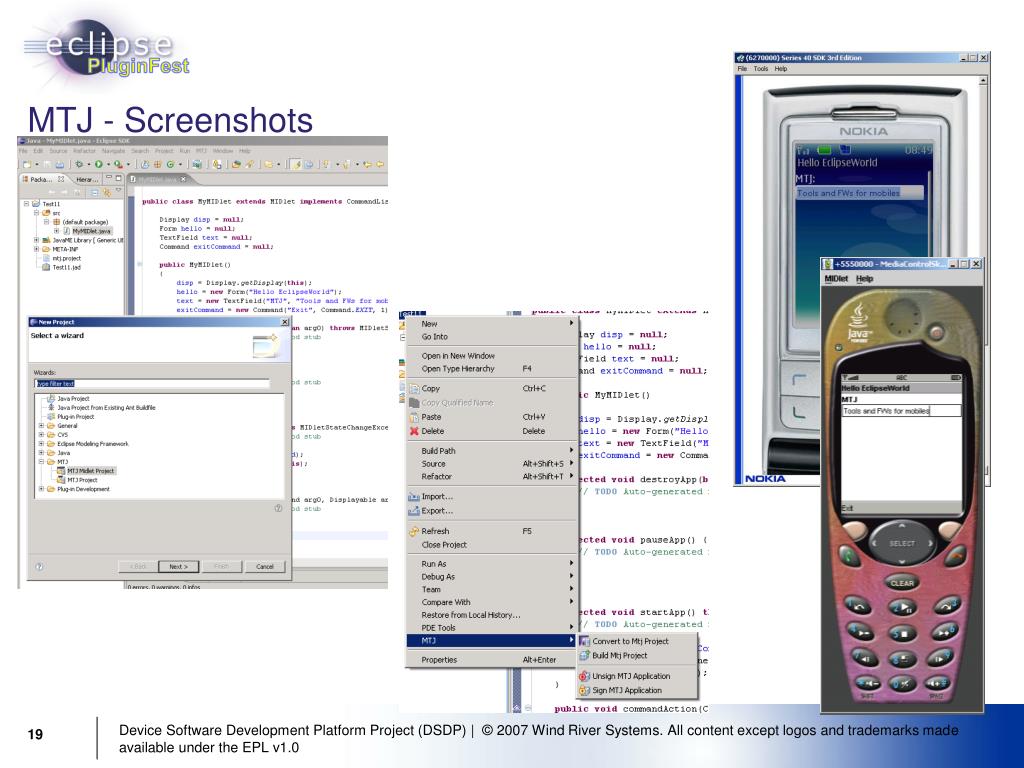This screenshot has width=1024, height=768.
Task: Click the wizard filter text field
Action: (x=152, y=384)
